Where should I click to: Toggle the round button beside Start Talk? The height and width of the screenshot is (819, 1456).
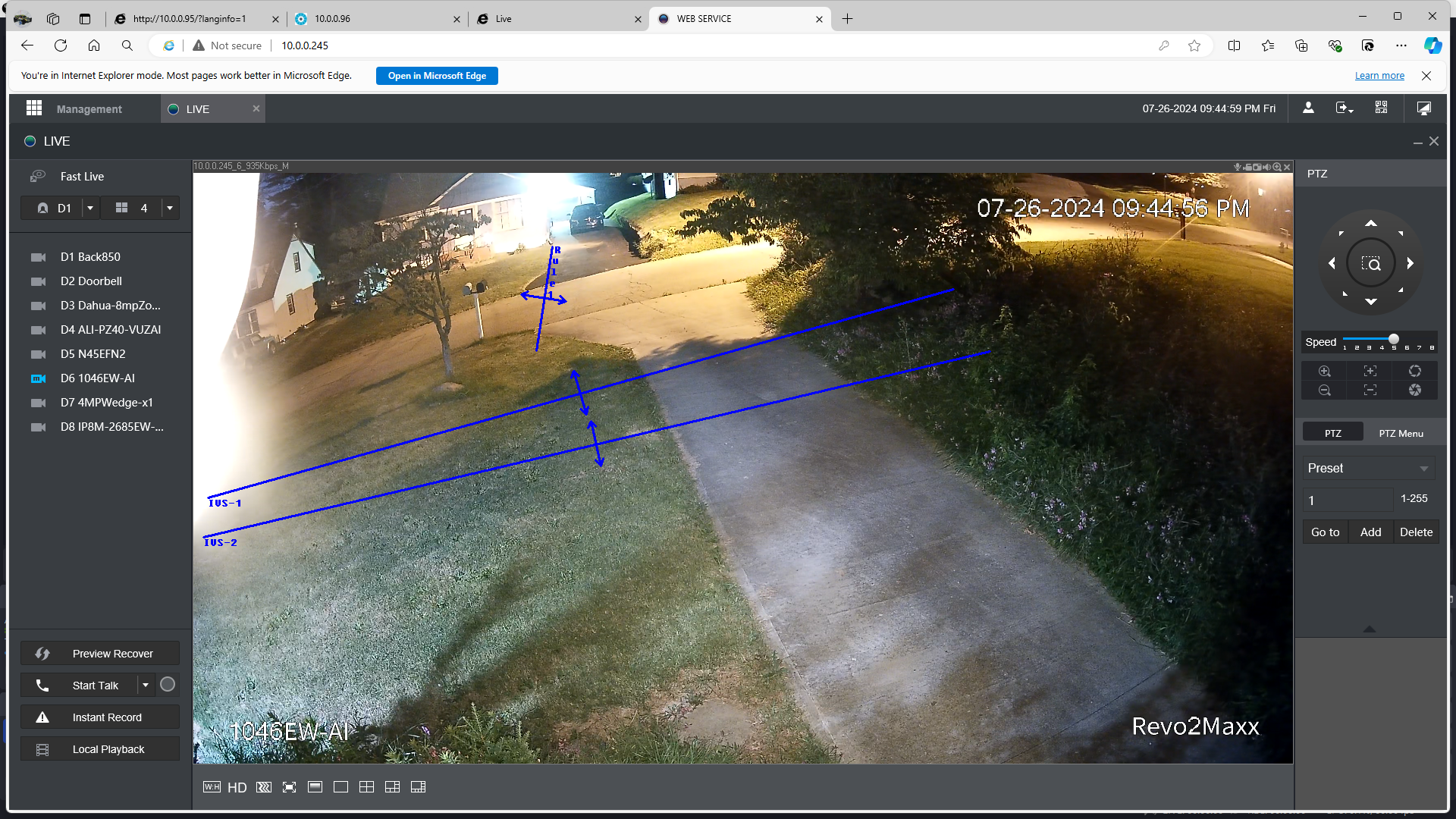pyautogui.click(x=168, y=685)
